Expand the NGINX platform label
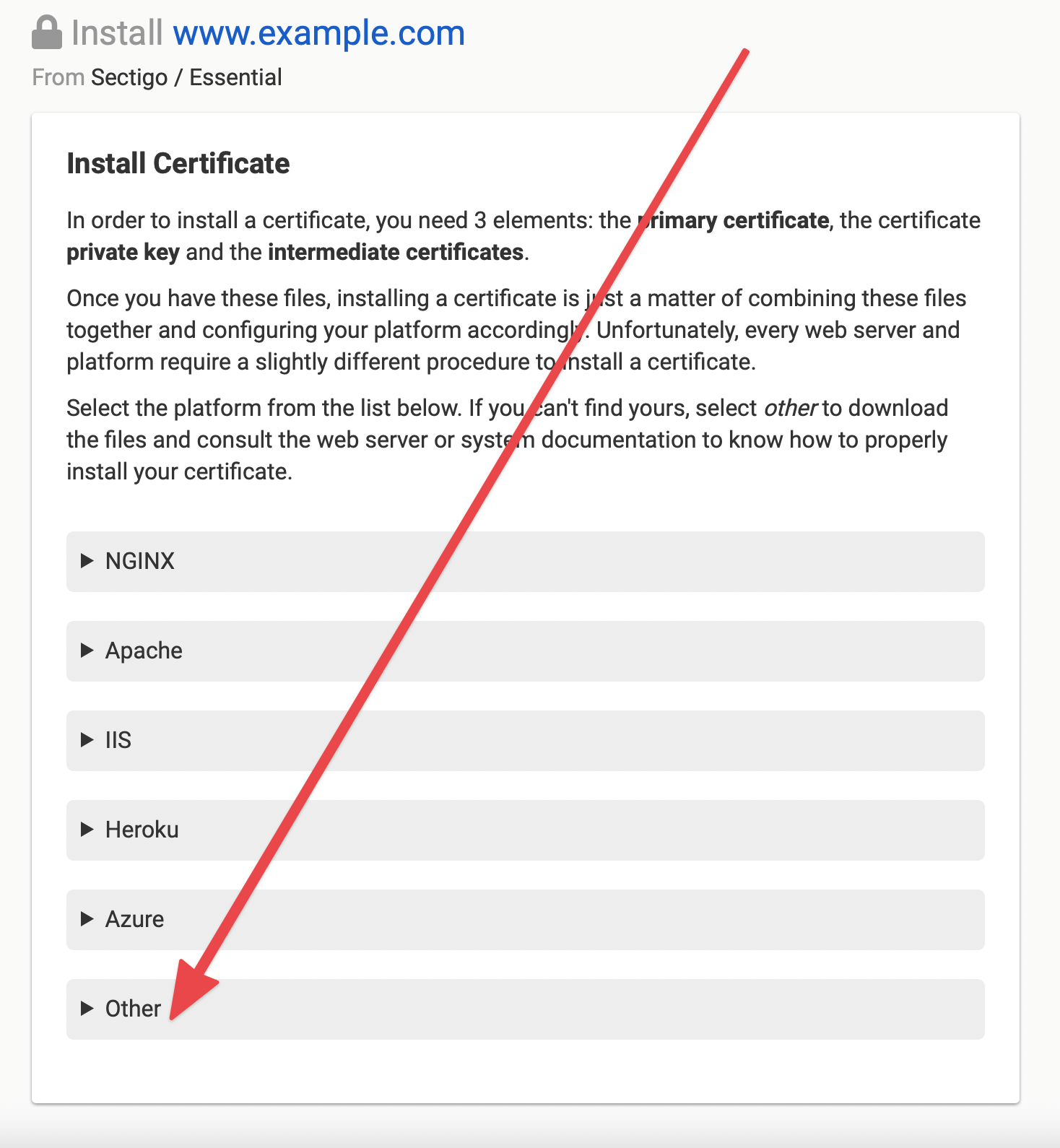1060x1148 pixels. pos(140,561)
